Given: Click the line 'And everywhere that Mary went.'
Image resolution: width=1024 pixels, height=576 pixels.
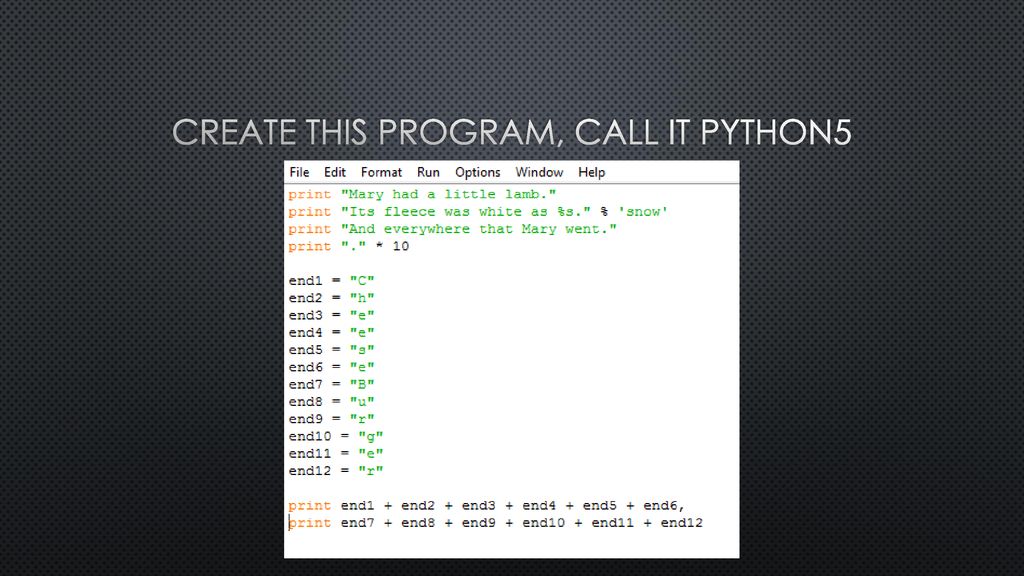Looking at the screenshot, I should (452, 229).
